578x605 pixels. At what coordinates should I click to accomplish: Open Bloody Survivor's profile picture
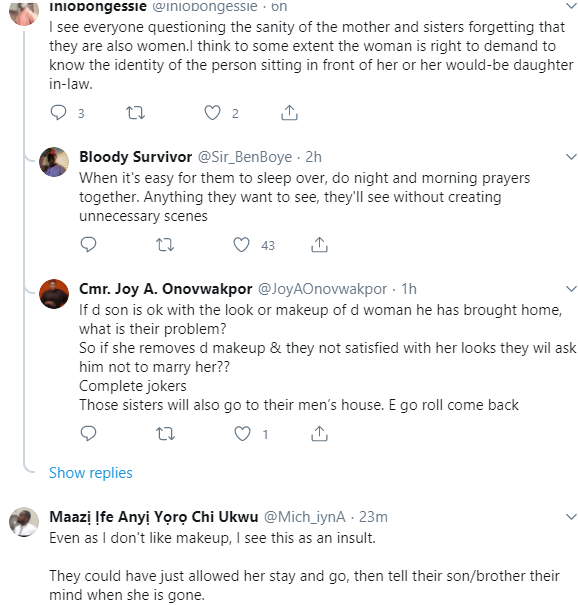click(54, 162)
